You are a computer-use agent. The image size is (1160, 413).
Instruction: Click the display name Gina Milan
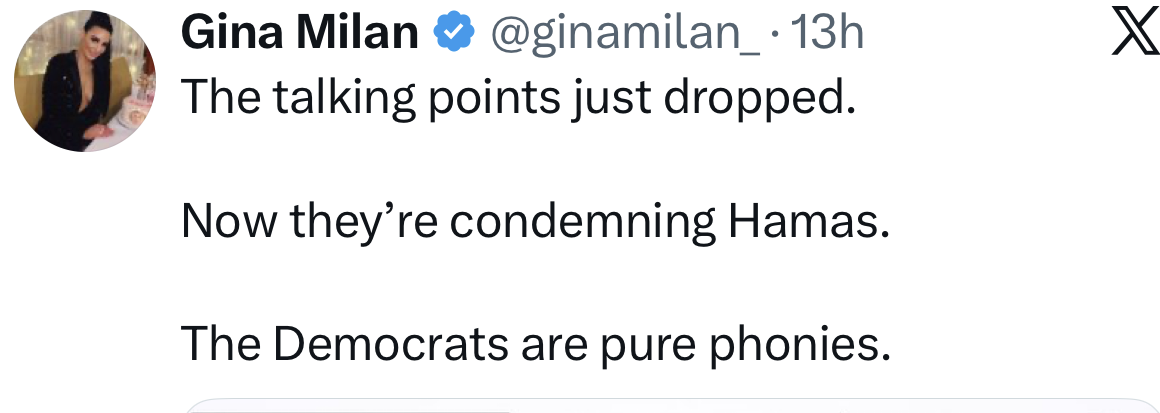click(299, 35)
